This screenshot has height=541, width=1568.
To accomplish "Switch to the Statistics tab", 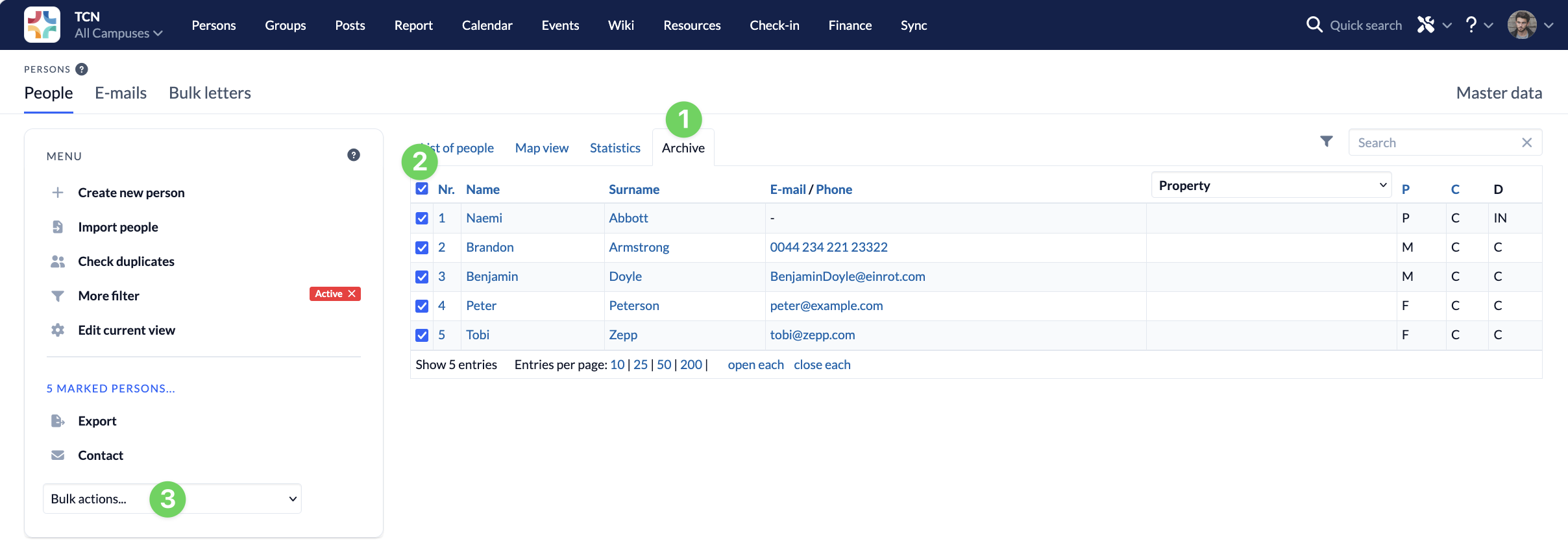I will (x=615, y=148).
